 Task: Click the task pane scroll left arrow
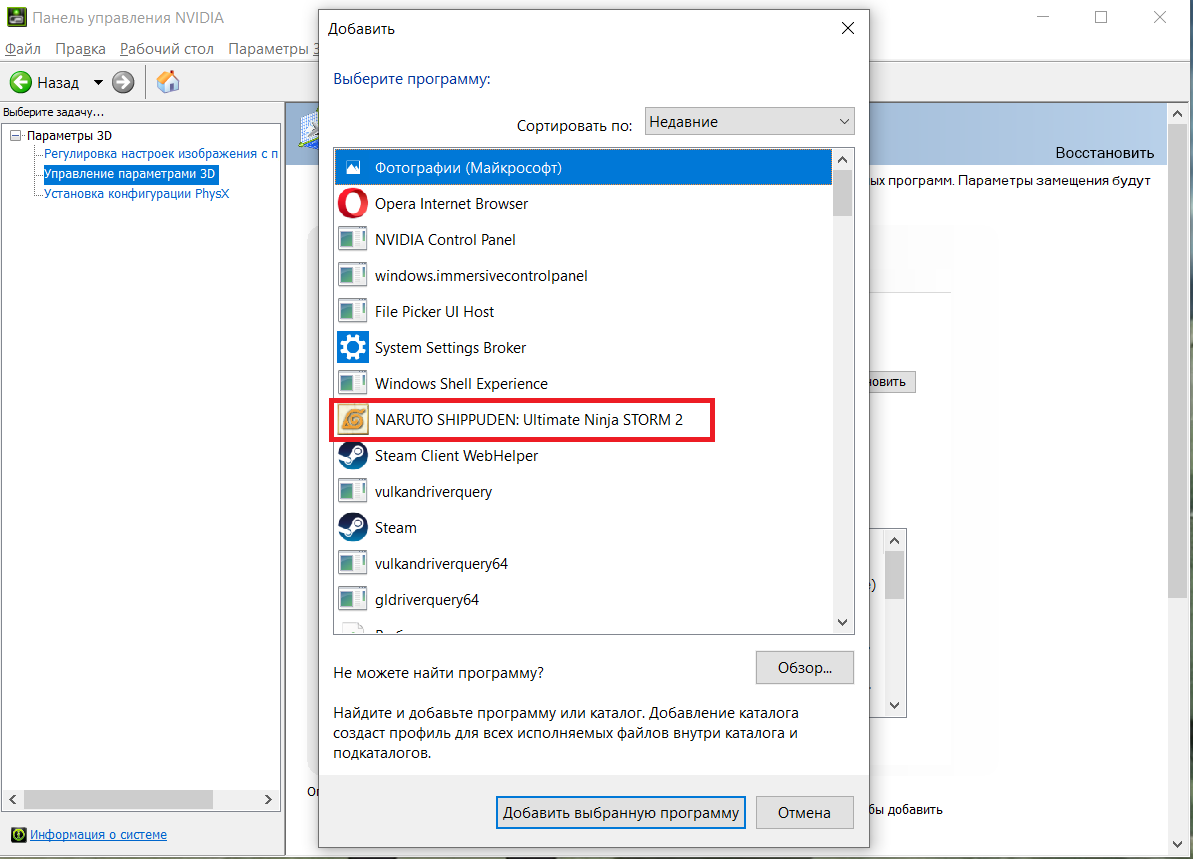tap(13, 800)
